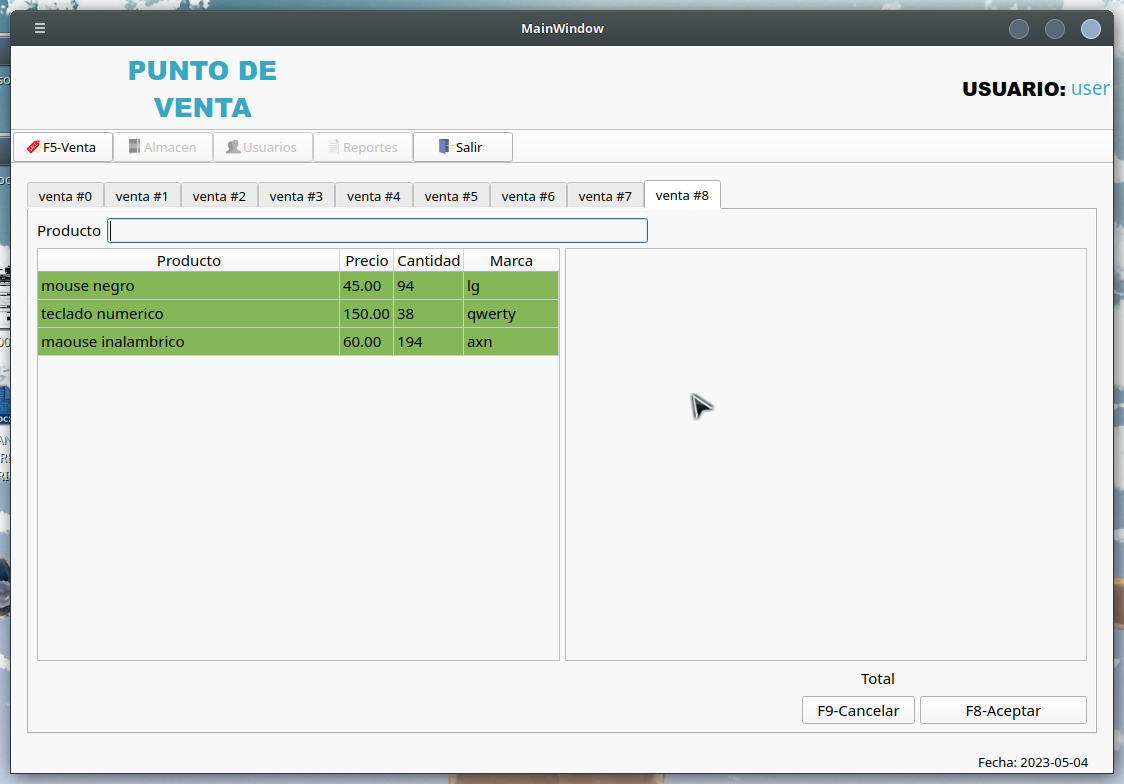Switch to the venta #3 tab

pyautogui.click(x=296, y=196)
